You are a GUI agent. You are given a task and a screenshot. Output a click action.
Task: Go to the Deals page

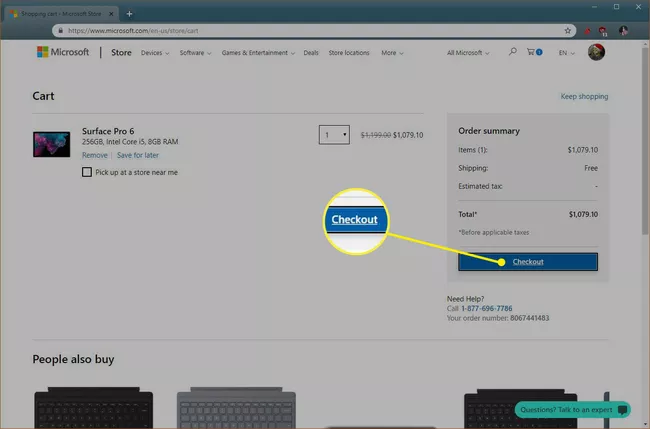click(x=311, y=53)
